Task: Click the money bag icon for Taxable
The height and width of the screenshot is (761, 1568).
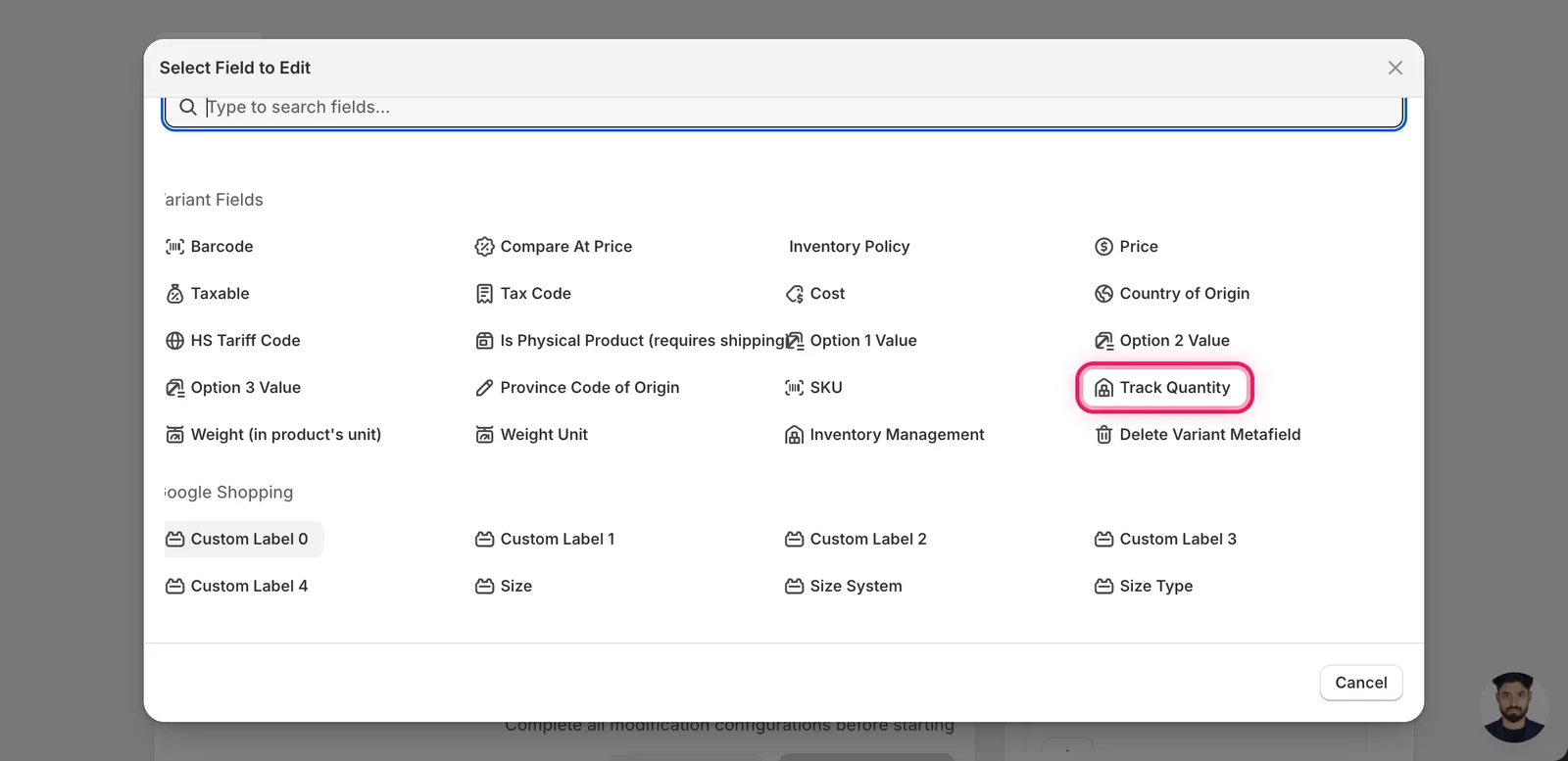Action: 174,294
